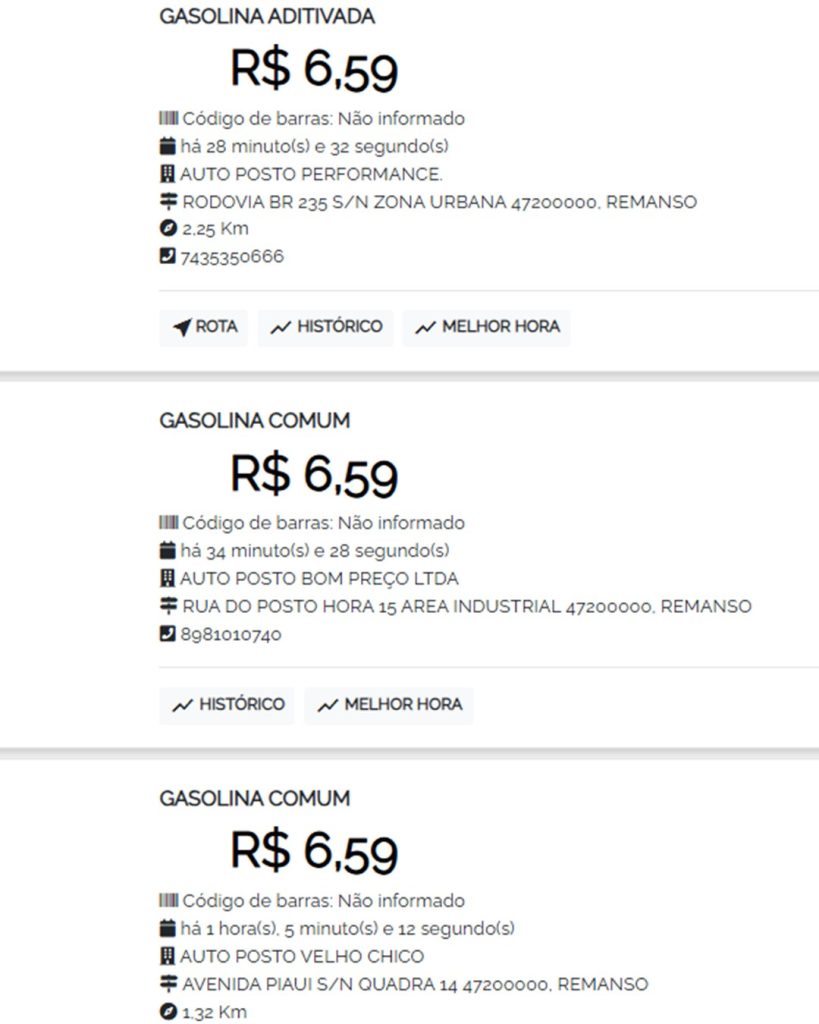The image size is (819, 1024).
Task: Click building icon beside AUTO POSTO PERFORMANCE
Action: tap(168, 174)
